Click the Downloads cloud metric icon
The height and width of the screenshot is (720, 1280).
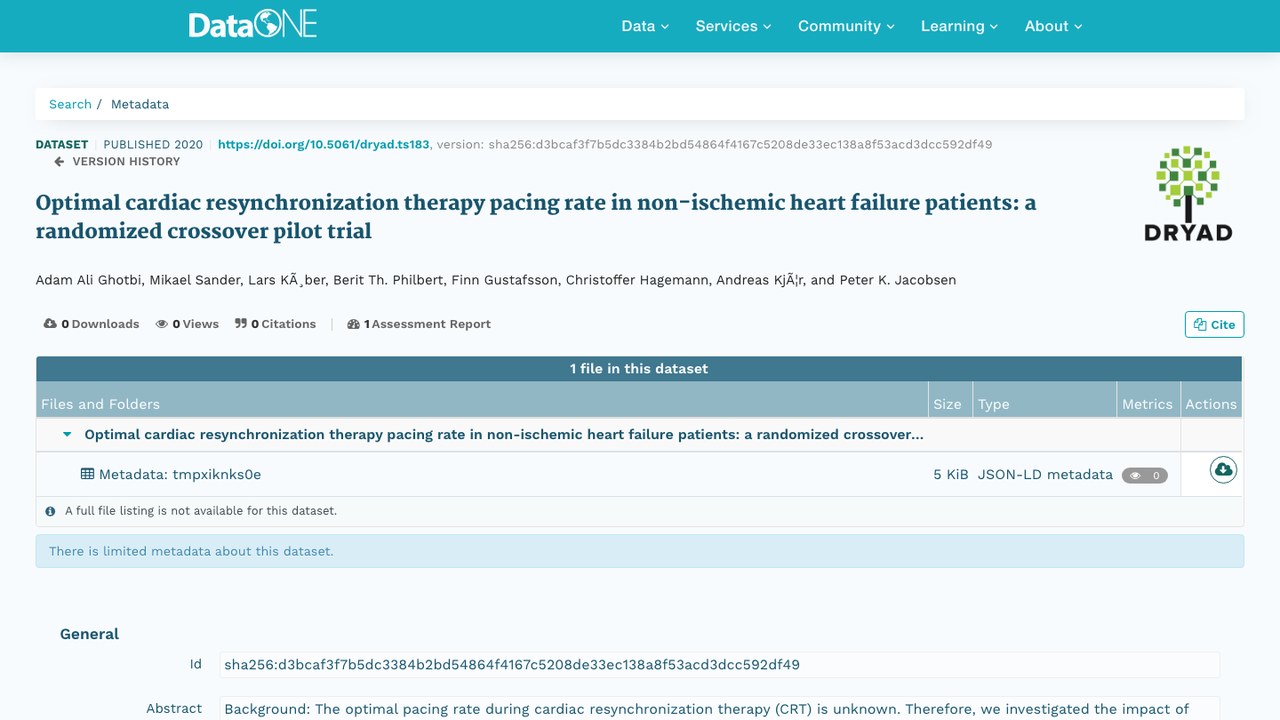(x=50, y=324)
